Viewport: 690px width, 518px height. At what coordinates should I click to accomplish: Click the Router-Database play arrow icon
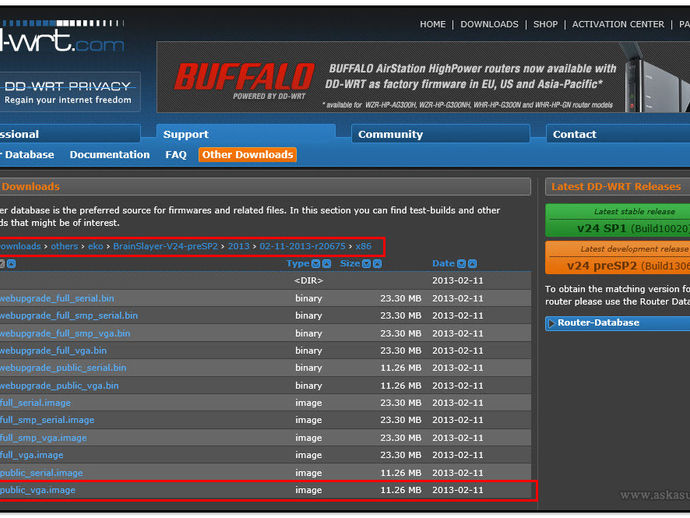point(551,323)
